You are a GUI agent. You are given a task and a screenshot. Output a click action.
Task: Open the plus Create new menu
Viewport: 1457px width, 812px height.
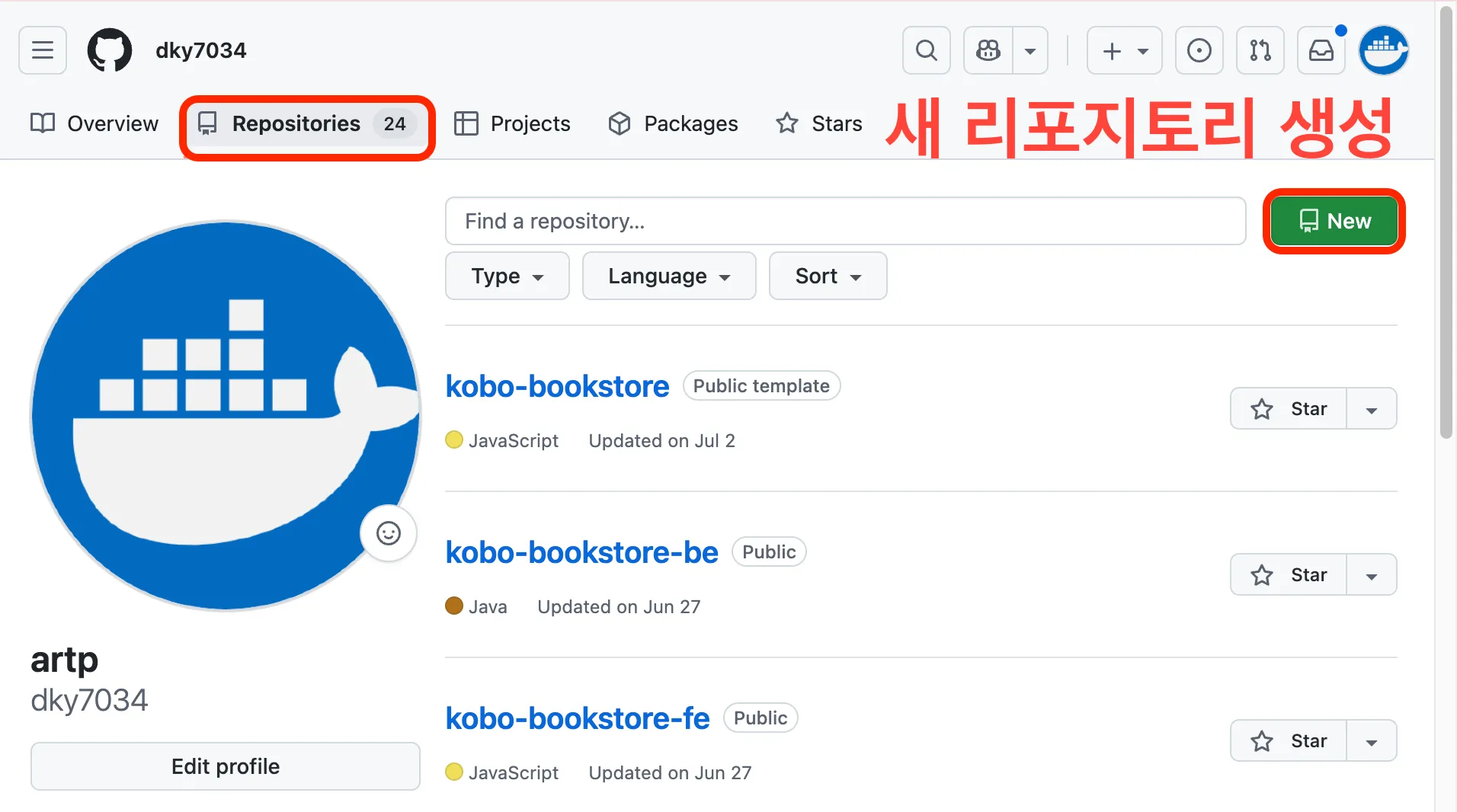click(1124, 50)
